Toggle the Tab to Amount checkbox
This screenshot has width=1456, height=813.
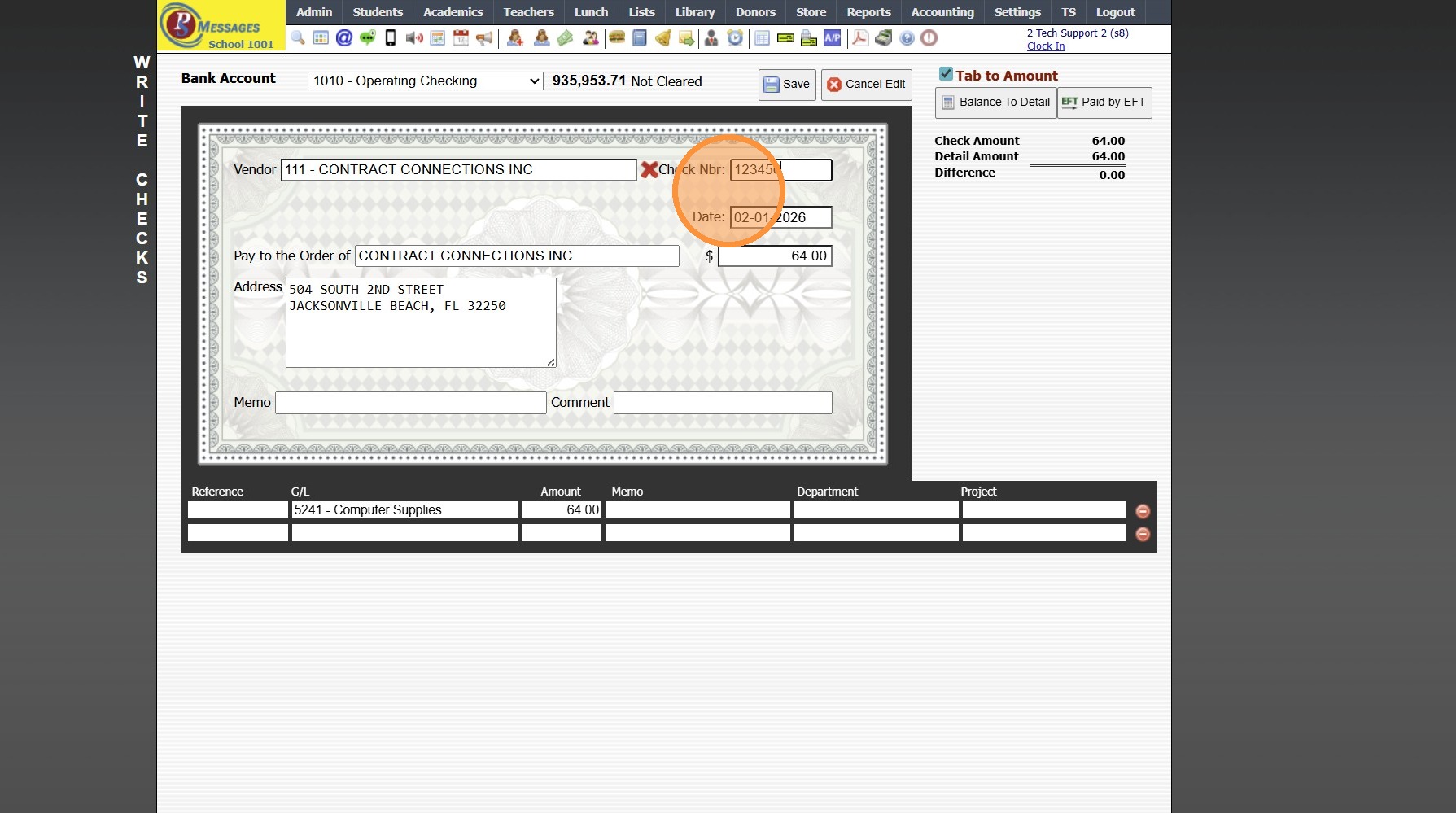[946, 74]
